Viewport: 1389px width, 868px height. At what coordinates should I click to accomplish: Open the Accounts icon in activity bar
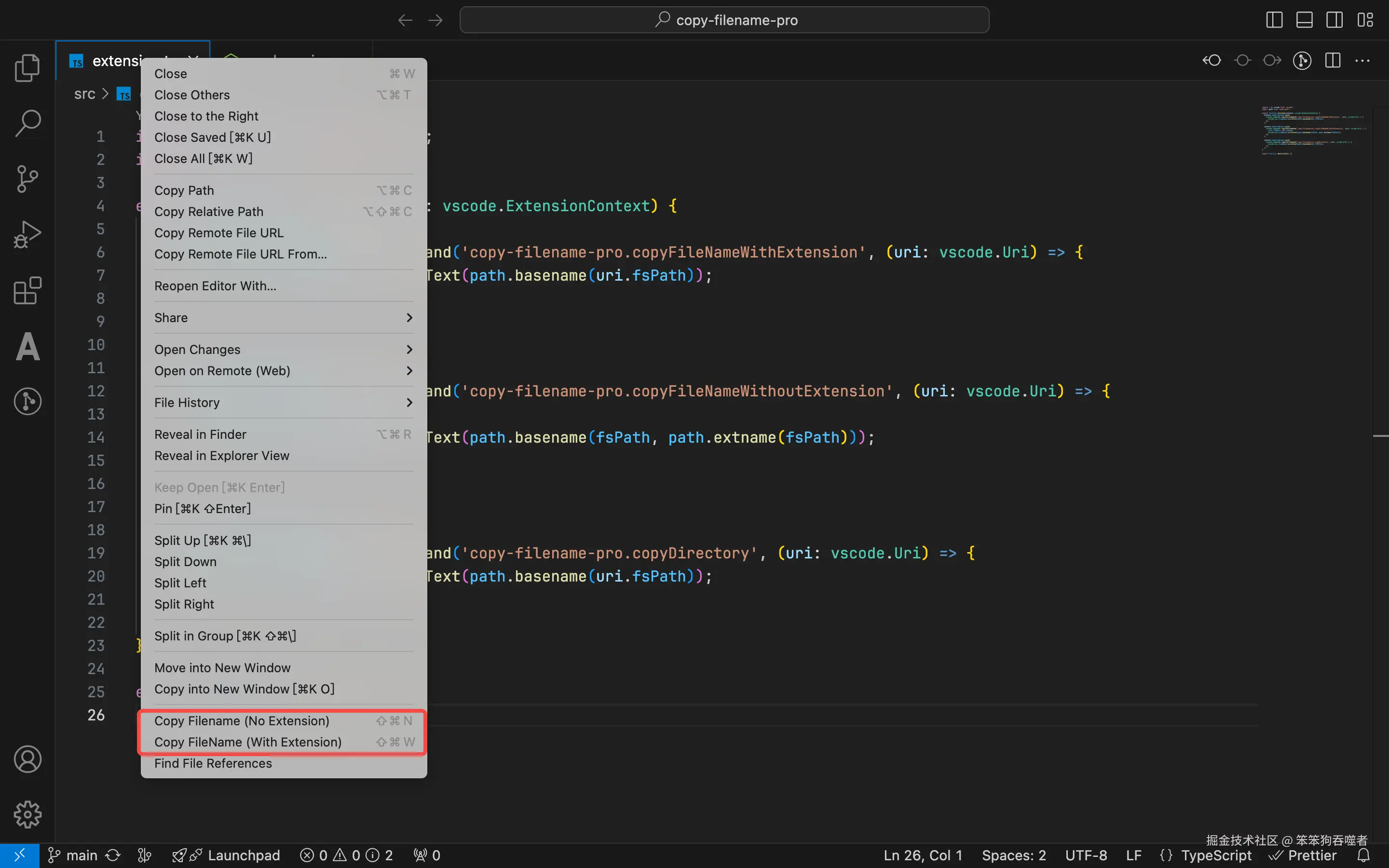pos(27,759)
